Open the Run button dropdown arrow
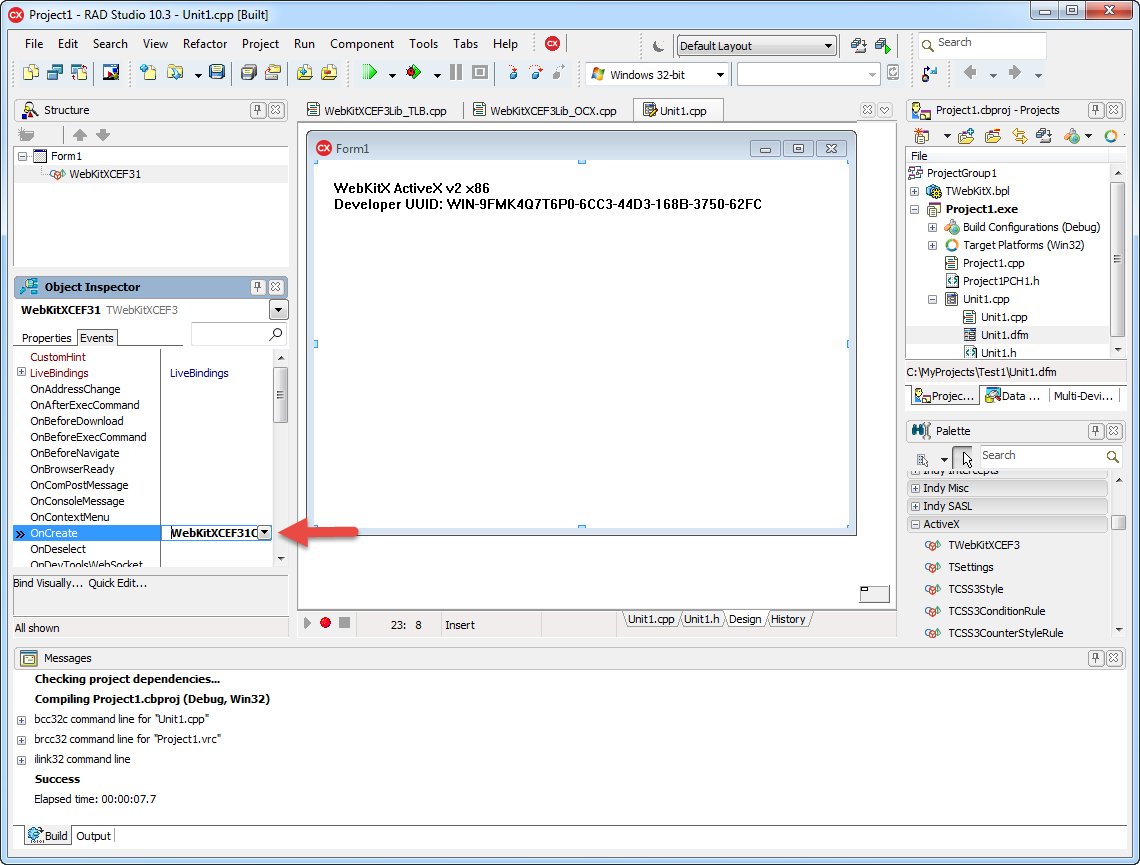 (x=392, y=75)
